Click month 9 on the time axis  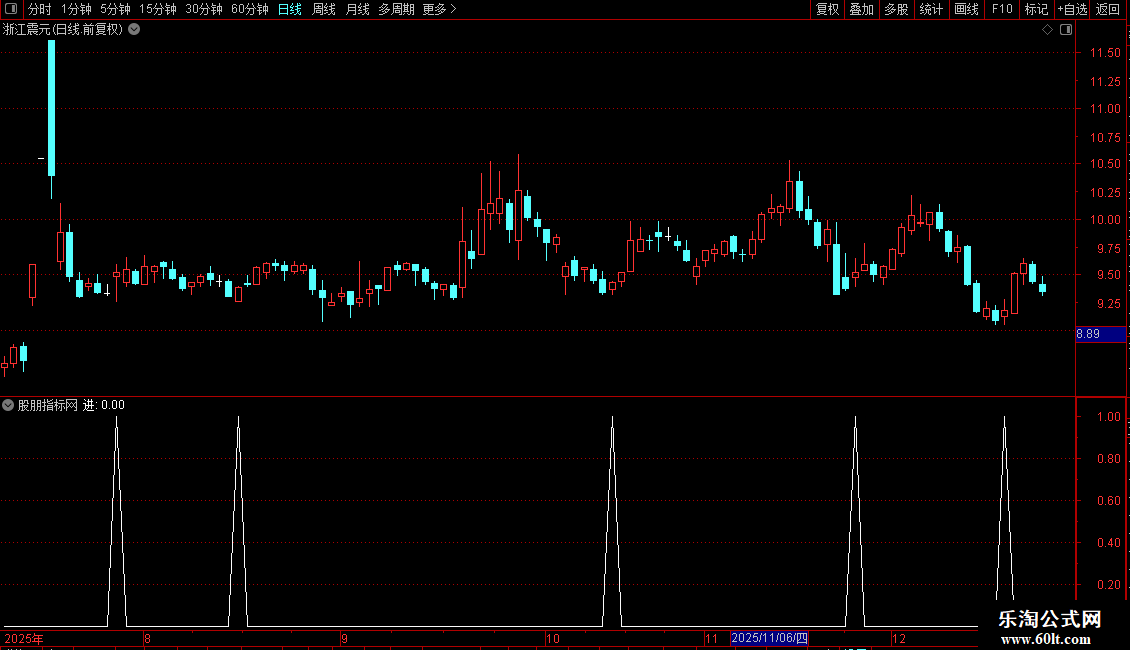pos(344,638)
